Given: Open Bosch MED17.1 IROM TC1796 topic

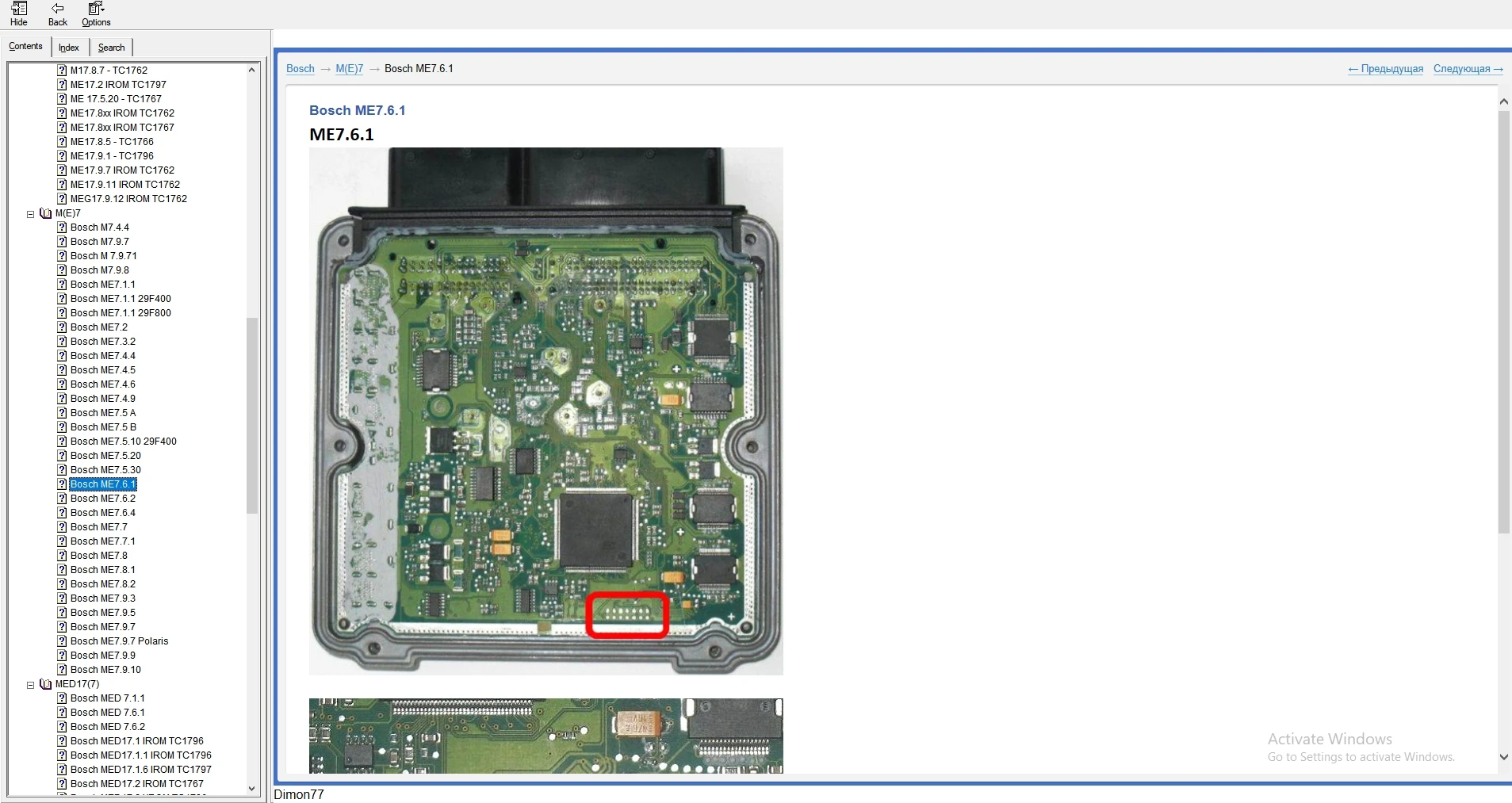Looking at the screenshot, I should [137, 741].
